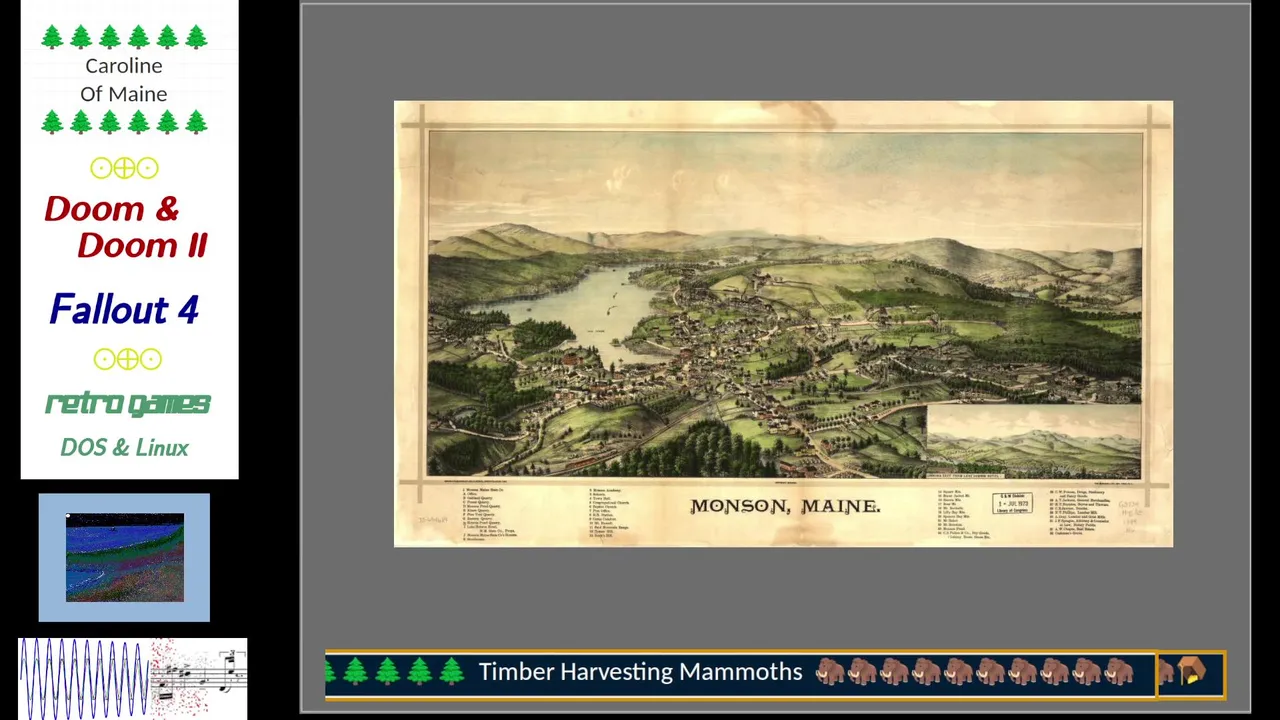The image size is (1280, 720).
Task: Click the inset mountain view on map
Action: 1033,441
